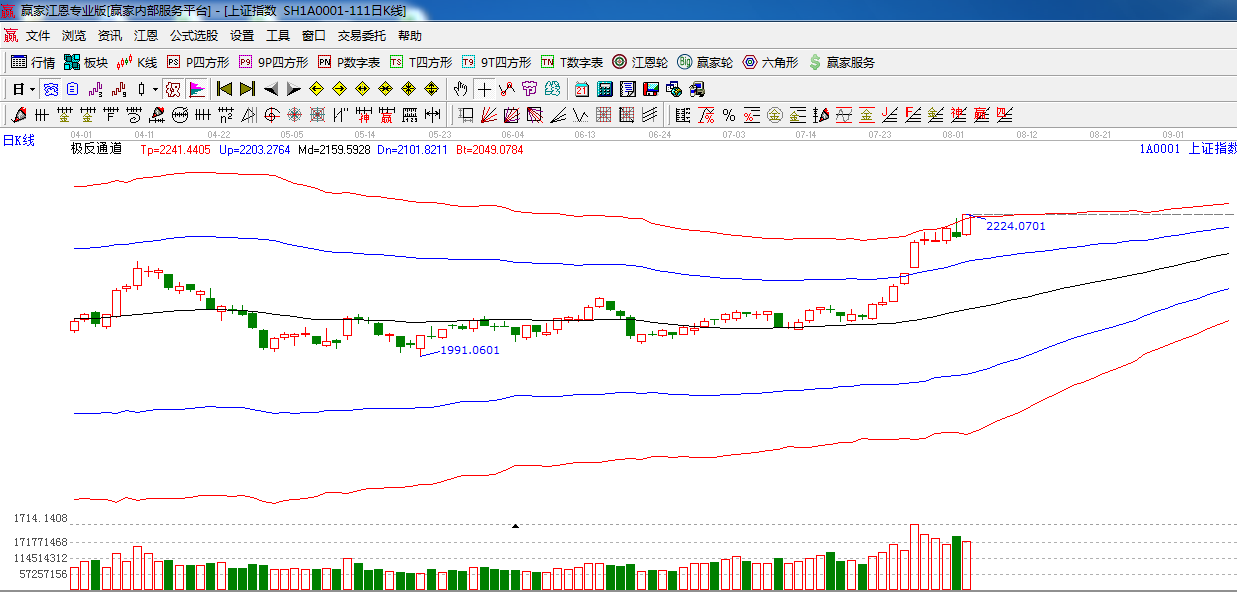Select the crosshair cursor tool
This screenshot has height=592, width=1237.
point(484,89)
